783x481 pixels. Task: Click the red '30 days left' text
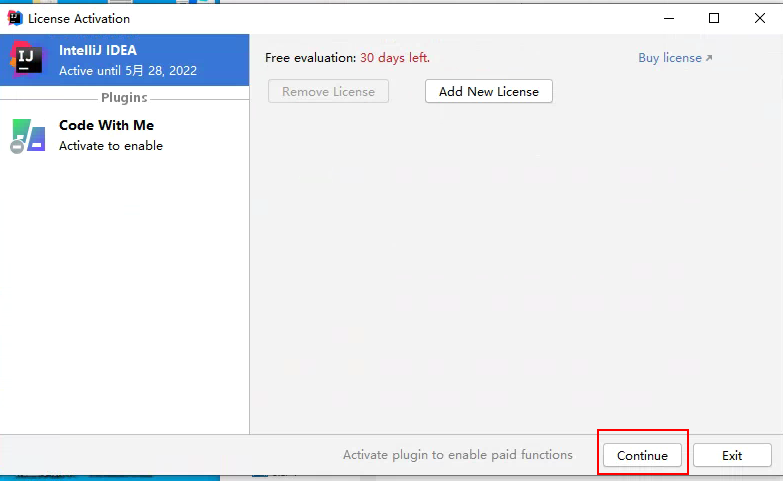pyautogui.click(x=395, y=58)
